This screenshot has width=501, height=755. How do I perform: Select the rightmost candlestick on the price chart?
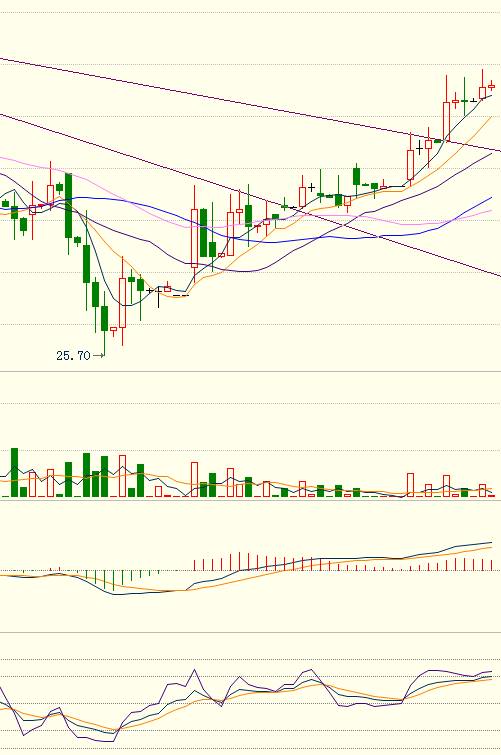(x=491, y=86)
